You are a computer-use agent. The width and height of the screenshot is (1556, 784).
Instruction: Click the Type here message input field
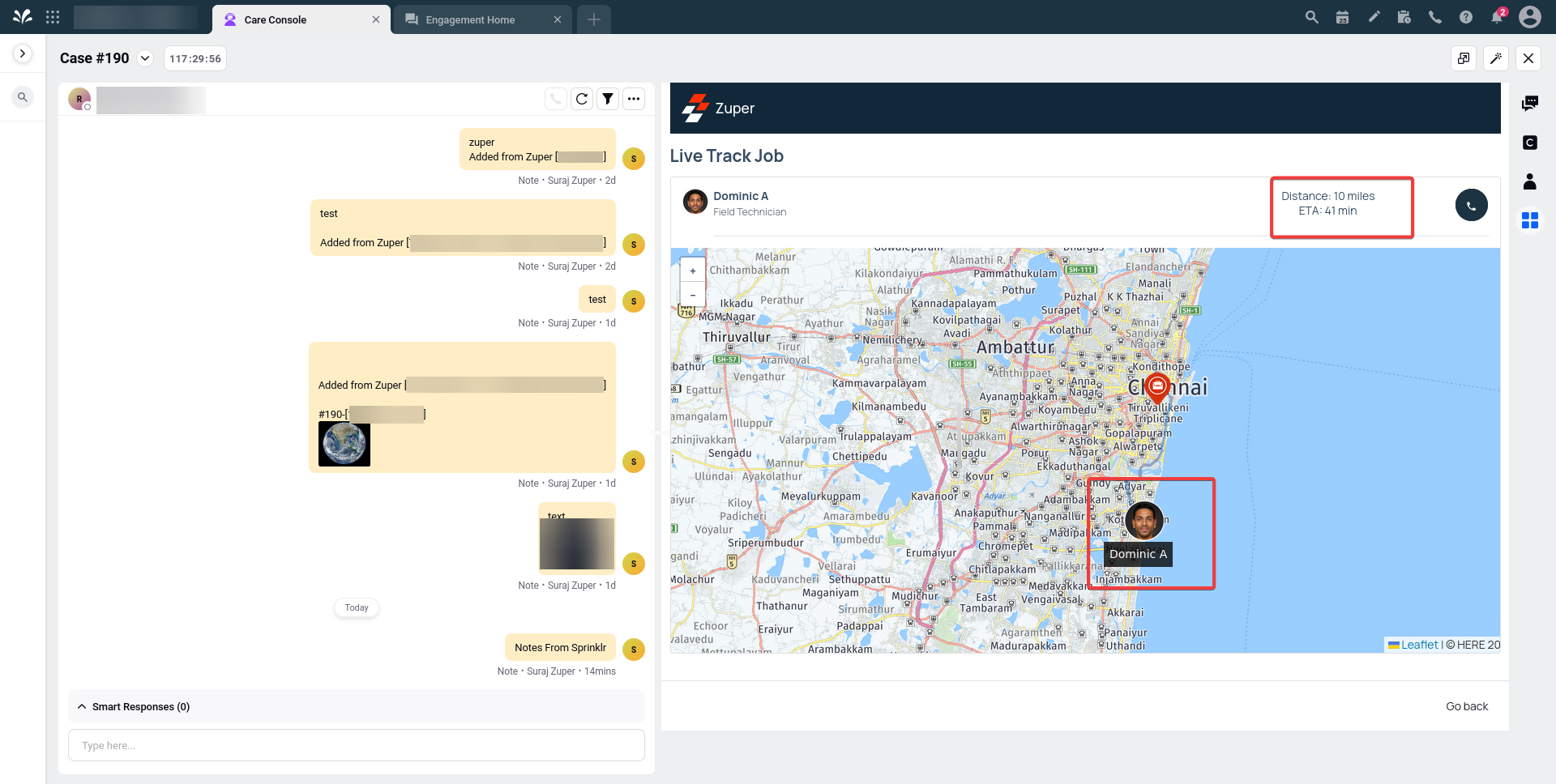coord(357,745)
